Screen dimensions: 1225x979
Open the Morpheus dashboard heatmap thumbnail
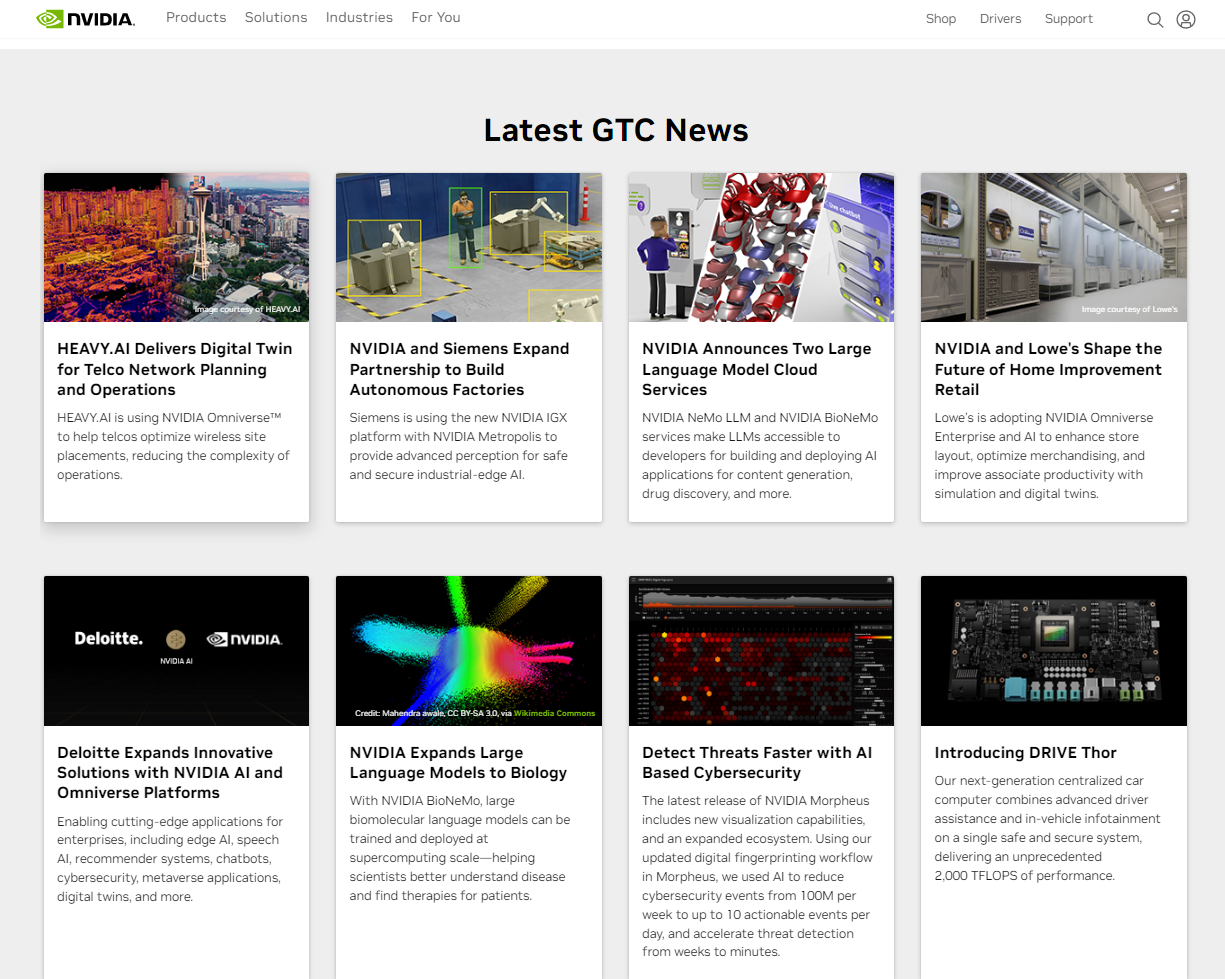coord(761,651)
